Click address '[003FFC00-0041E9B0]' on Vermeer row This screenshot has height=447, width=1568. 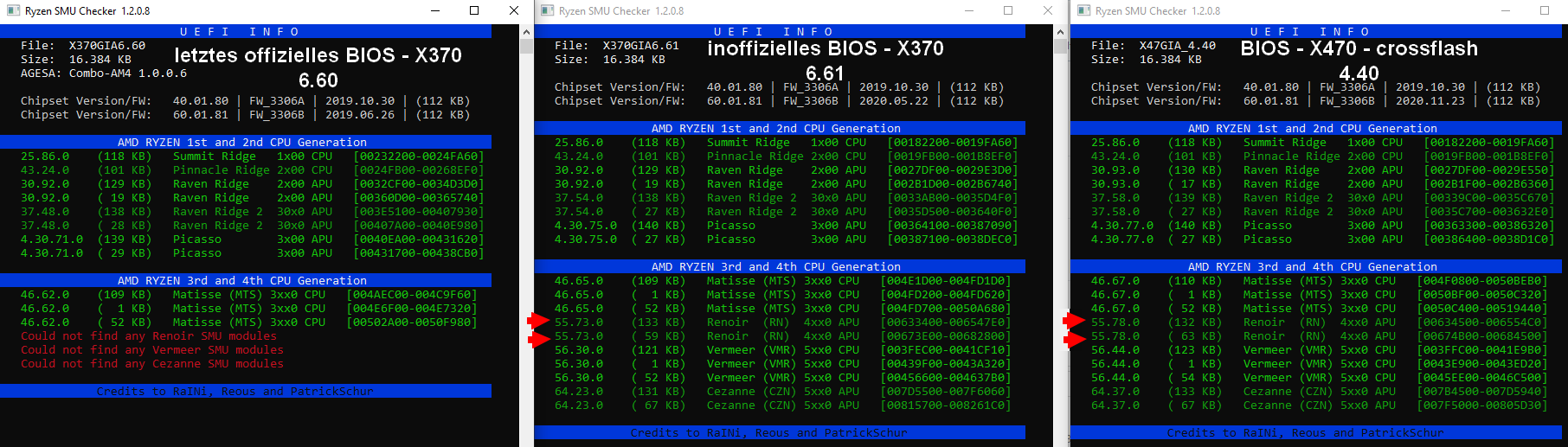pyautogui.click(x=1482, y=350)
